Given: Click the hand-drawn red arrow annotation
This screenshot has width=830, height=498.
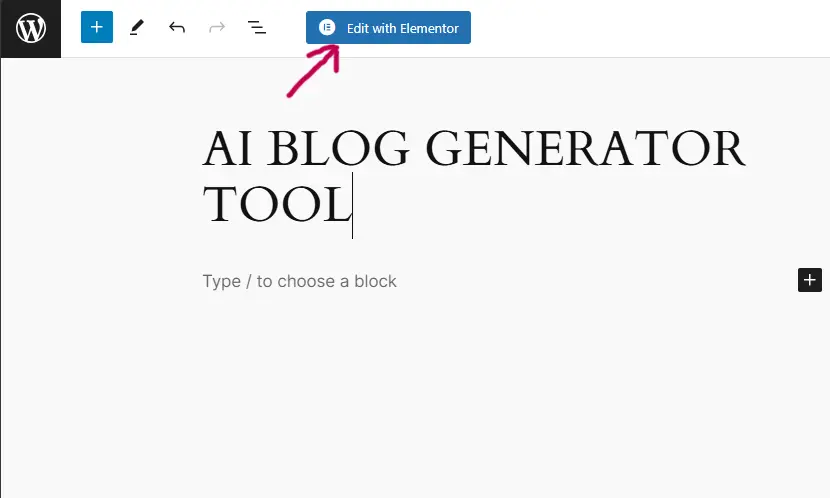Looking at the screenshot, I should click(313, 73).
